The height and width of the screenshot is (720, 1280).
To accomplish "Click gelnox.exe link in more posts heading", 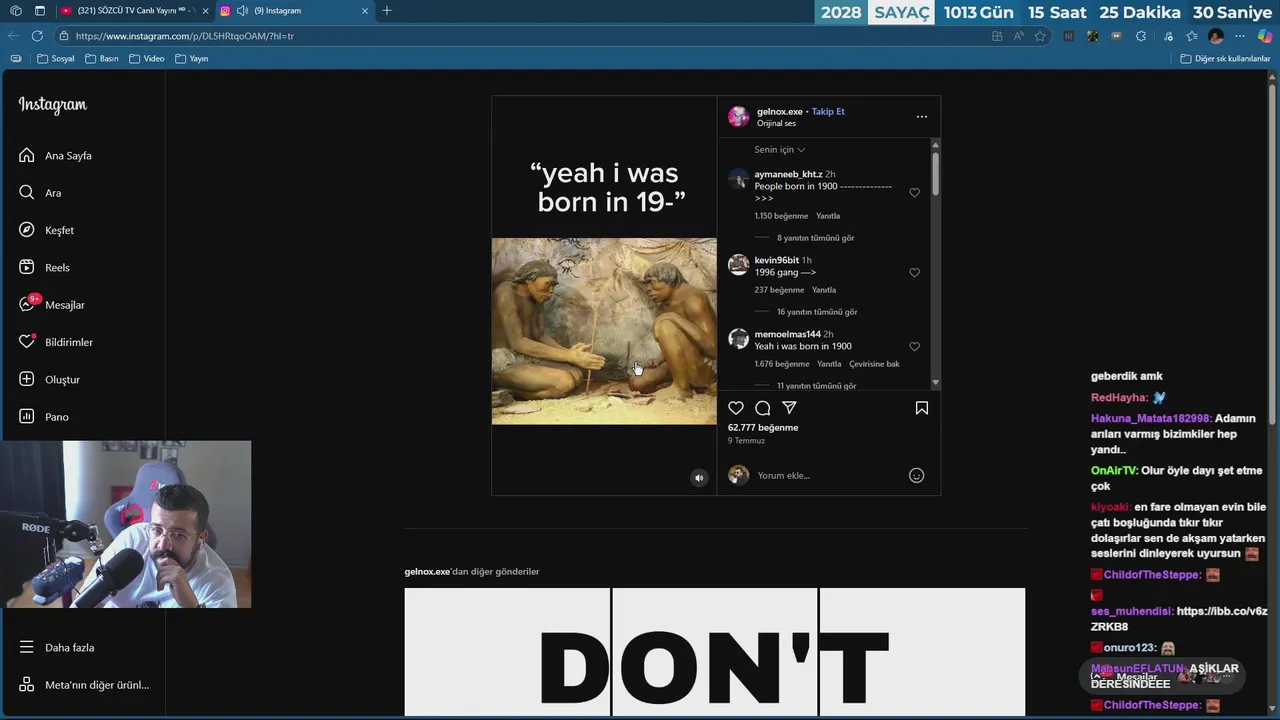I will (427, 572).
